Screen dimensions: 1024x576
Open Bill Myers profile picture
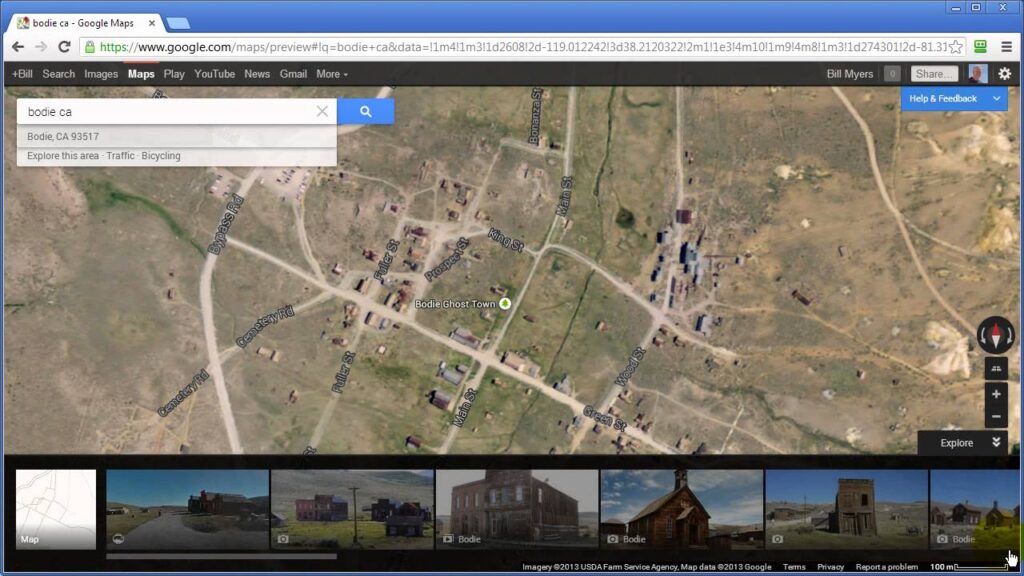977,74
